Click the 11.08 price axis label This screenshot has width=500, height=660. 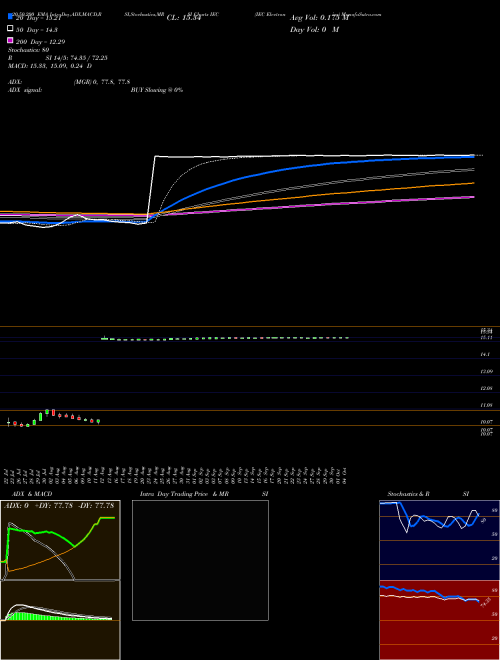click(487, 405)
